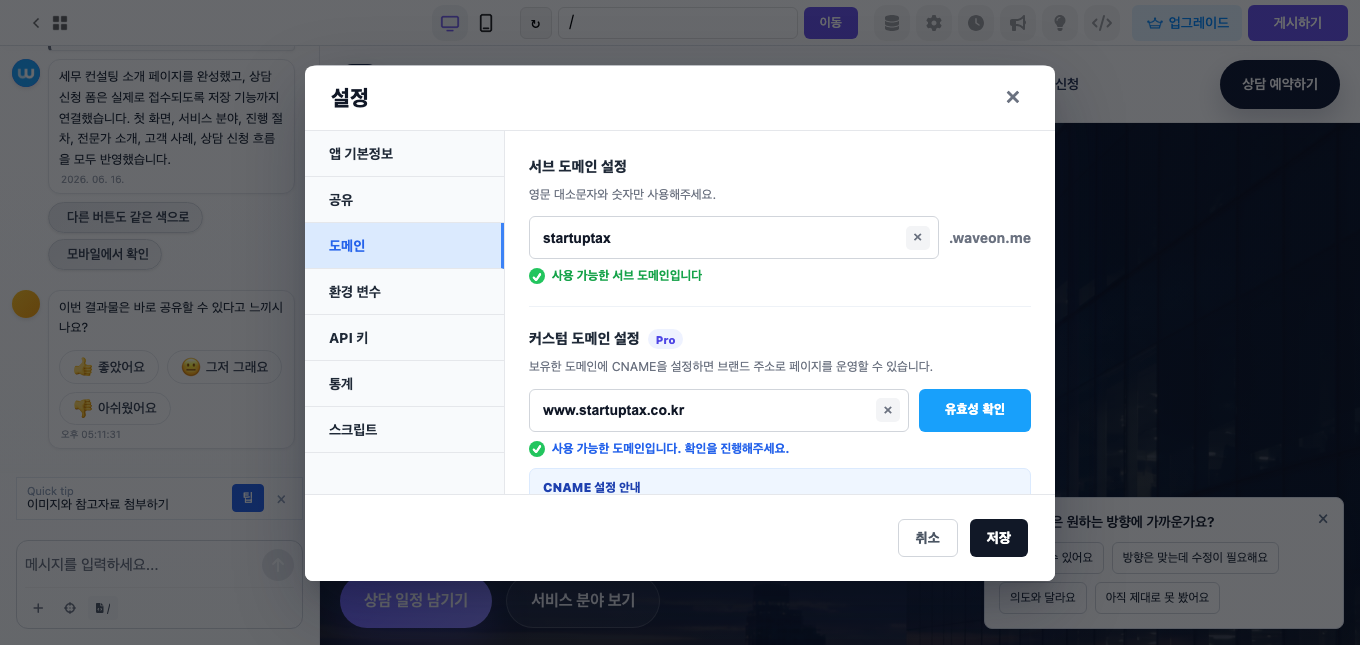Go to the API 키 tab

[x=404, y=338]
